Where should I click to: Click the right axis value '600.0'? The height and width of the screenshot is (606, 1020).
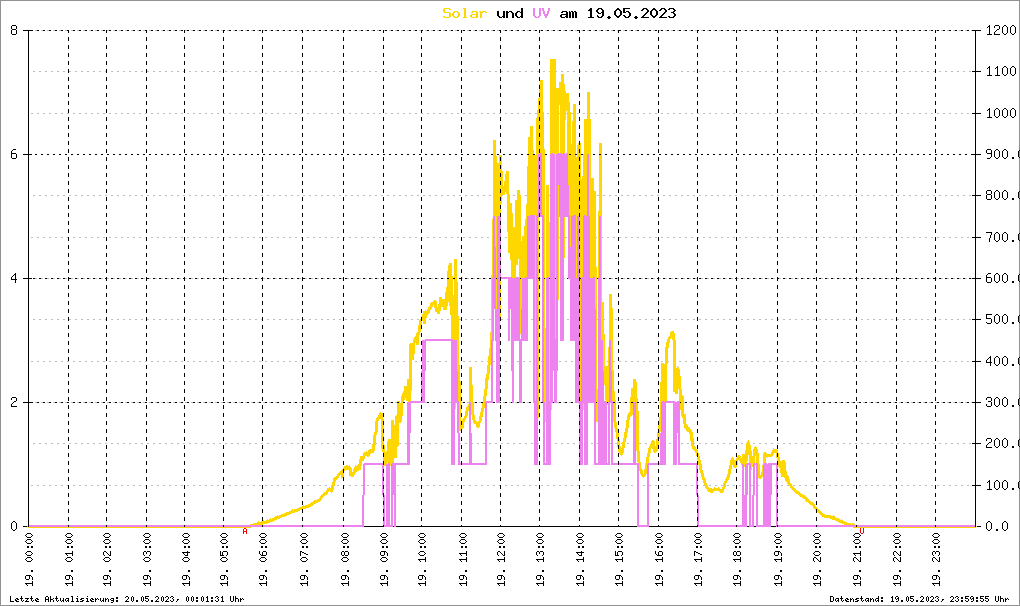(1002, 278)
